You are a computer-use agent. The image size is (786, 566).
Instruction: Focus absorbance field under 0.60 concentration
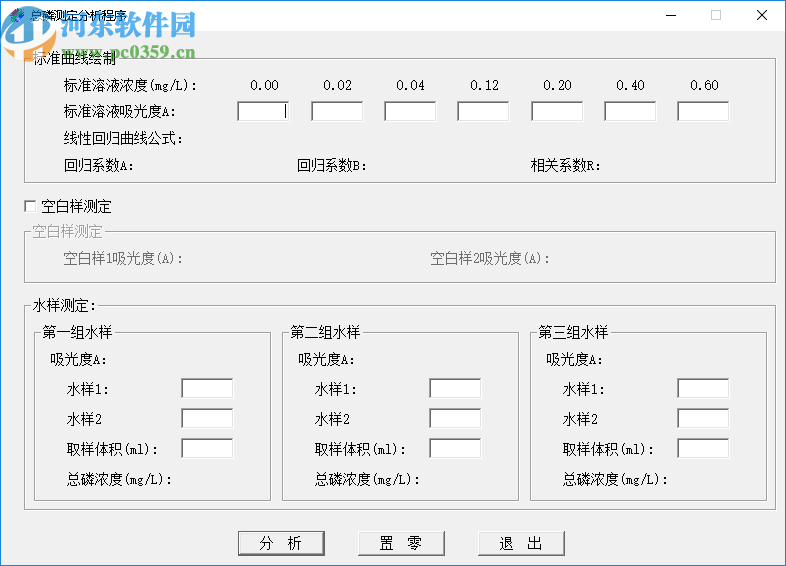[703, 111]
